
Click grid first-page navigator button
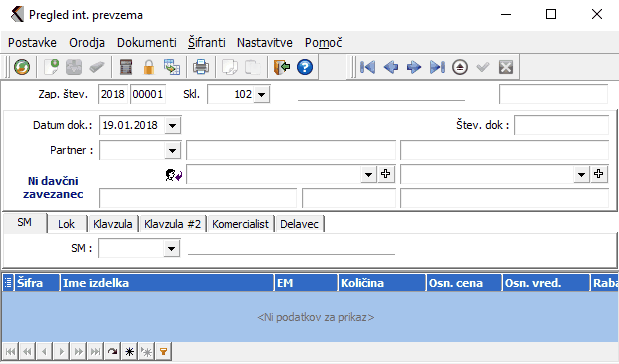pos(11,351)
